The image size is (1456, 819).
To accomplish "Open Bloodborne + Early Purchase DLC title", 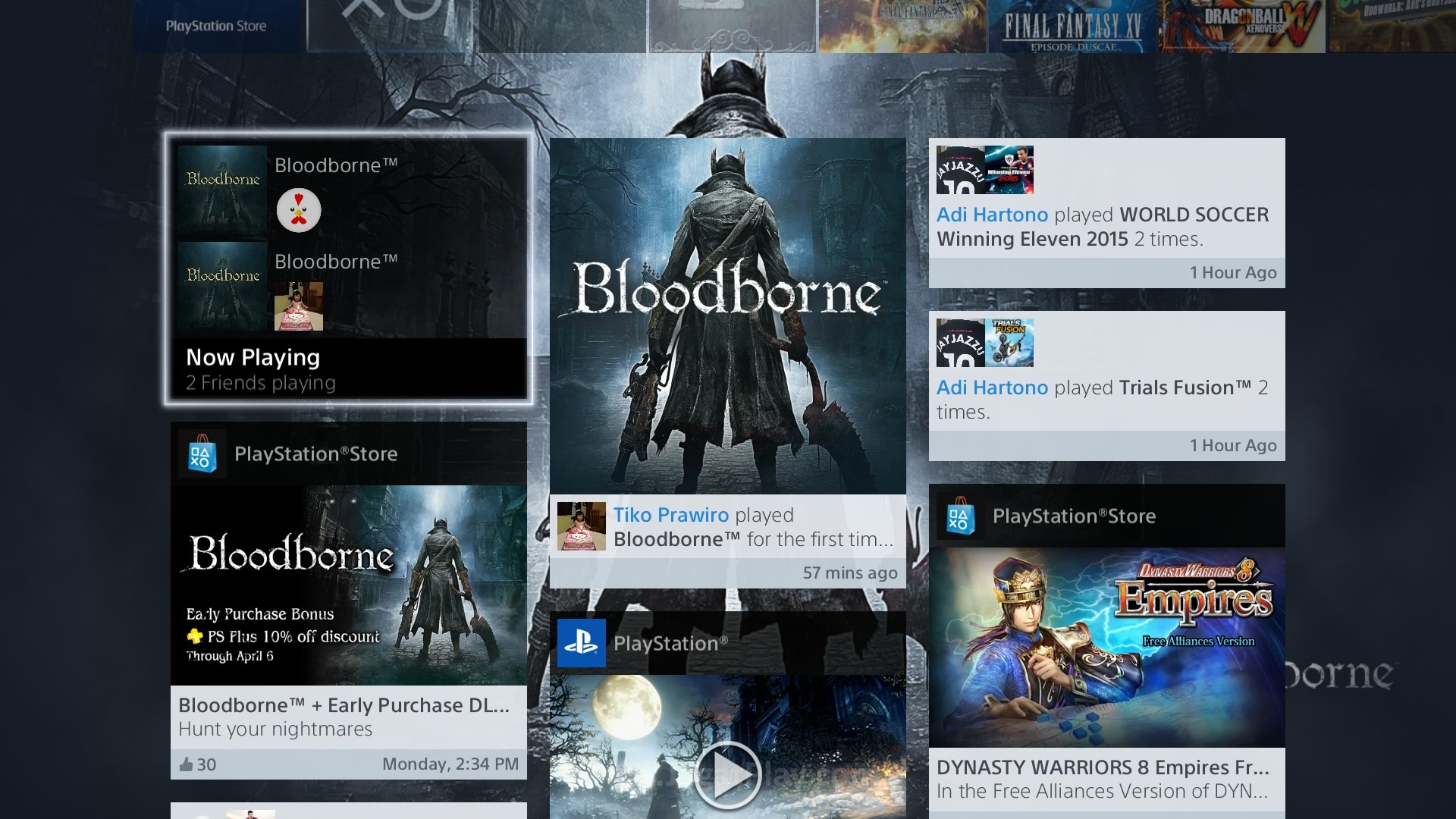I will [x=344, y=705].
